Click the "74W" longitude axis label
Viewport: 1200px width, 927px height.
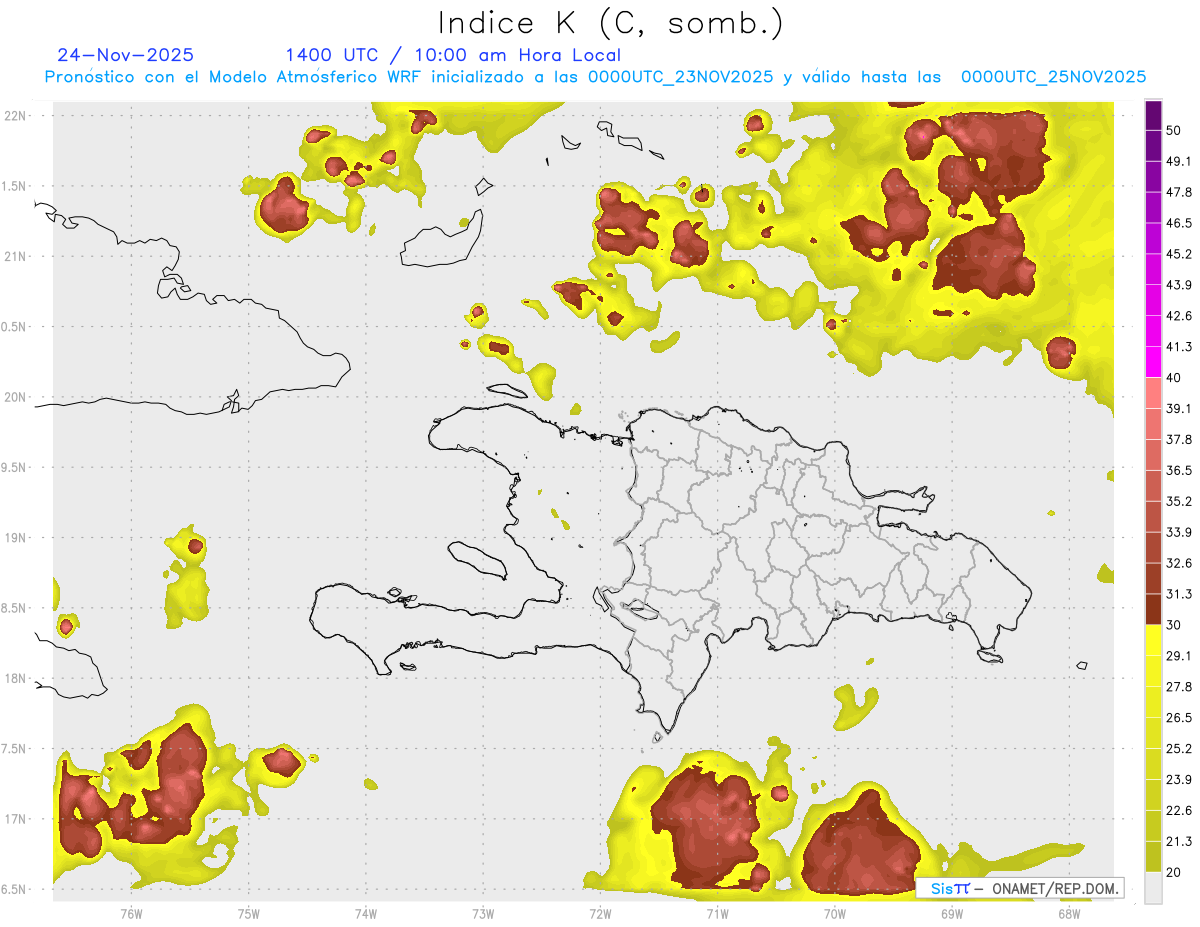[x=366, y=913]
